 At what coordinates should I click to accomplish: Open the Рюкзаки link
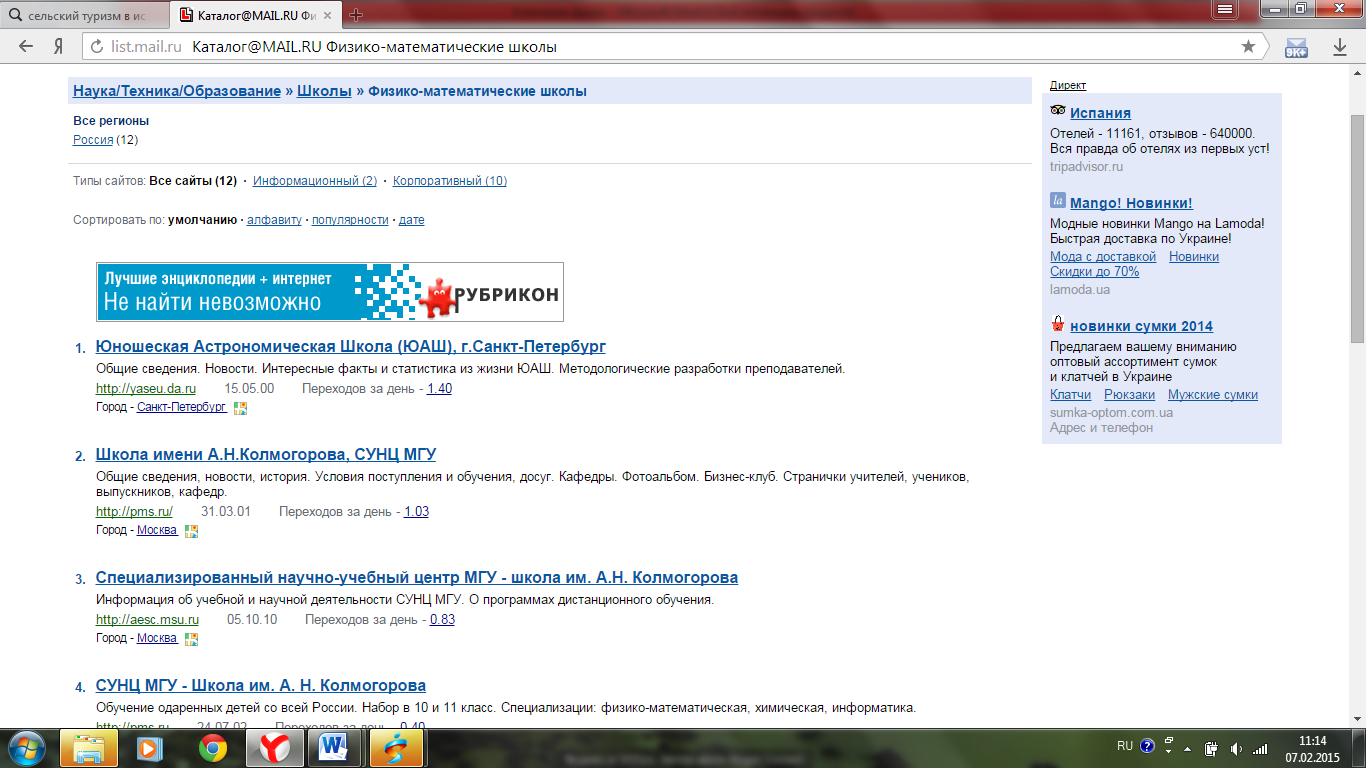1130,395
